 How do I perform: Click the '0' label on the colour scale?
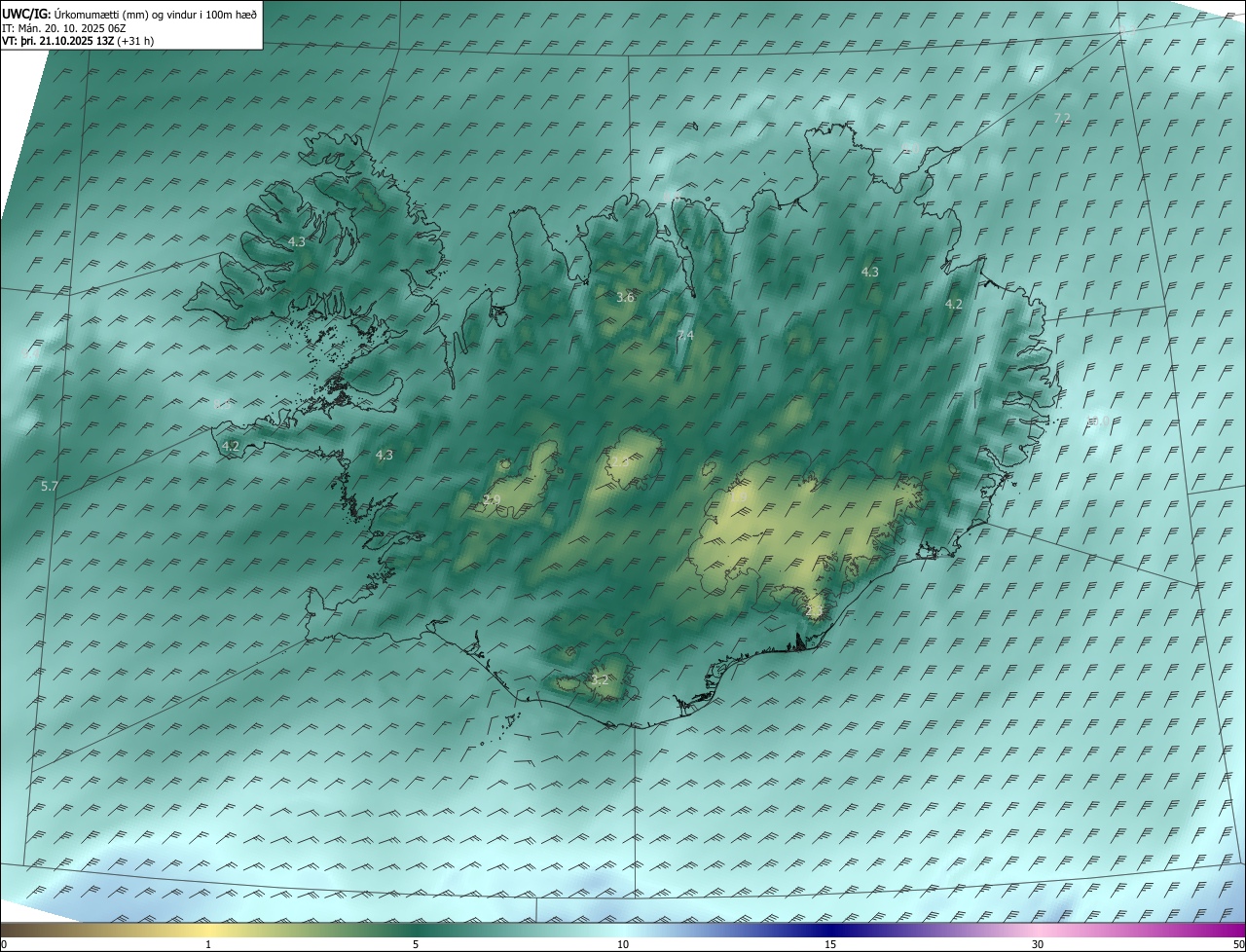[x=4, y=944]
